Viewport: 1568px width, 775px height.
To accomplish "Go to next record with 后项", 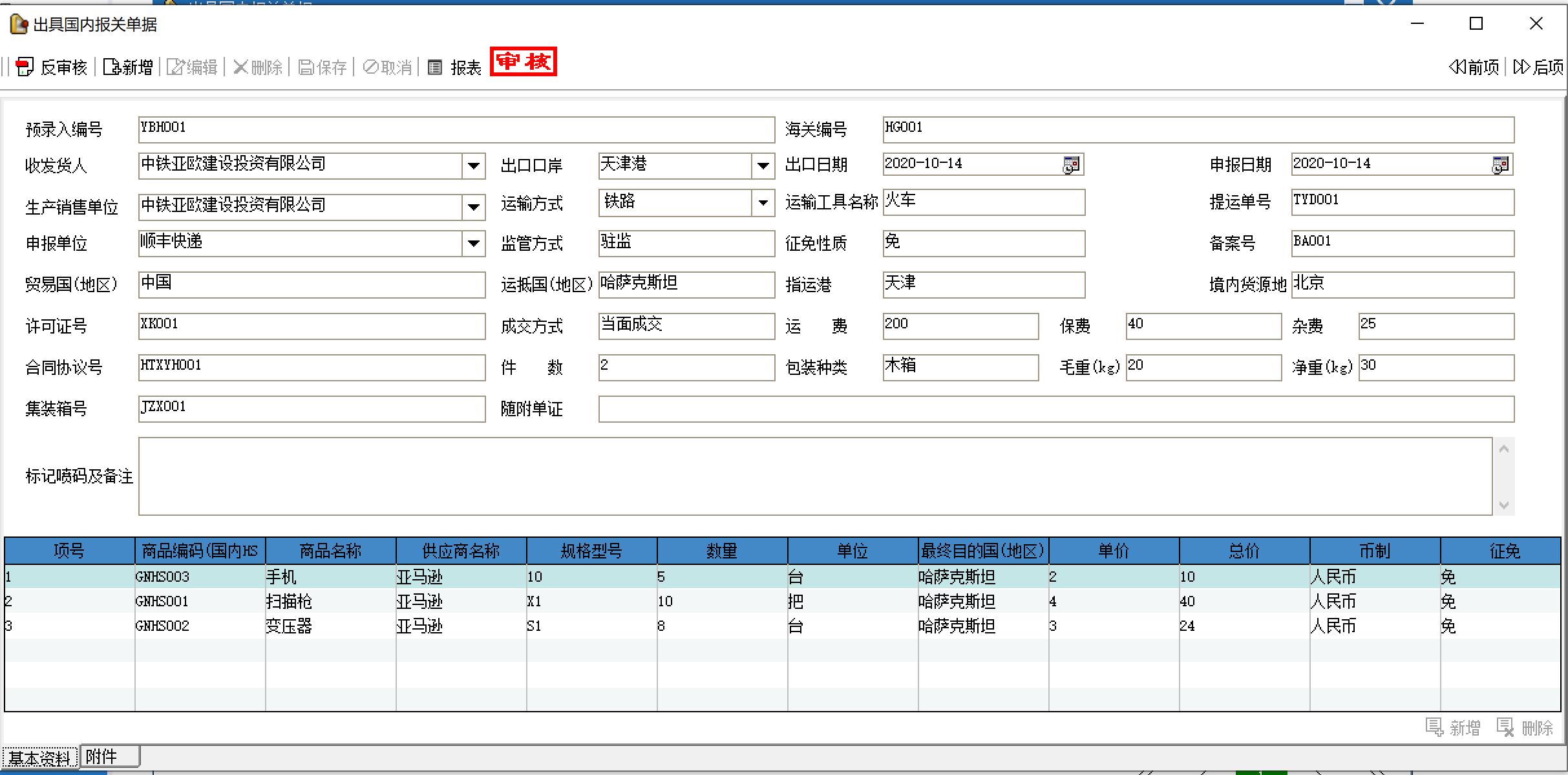I will pyautogui.click(x=1538, y=67).
